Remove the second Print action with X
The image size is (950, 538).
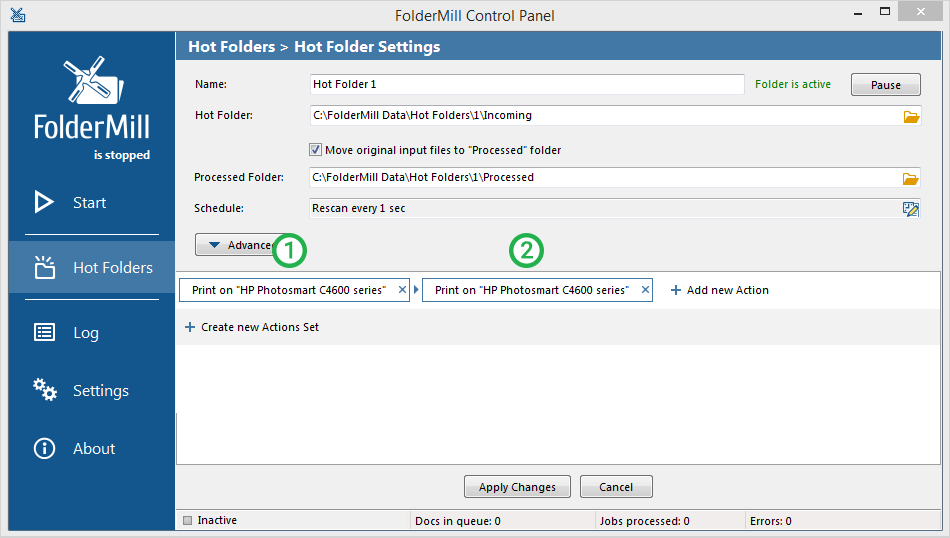click(645, 290)
